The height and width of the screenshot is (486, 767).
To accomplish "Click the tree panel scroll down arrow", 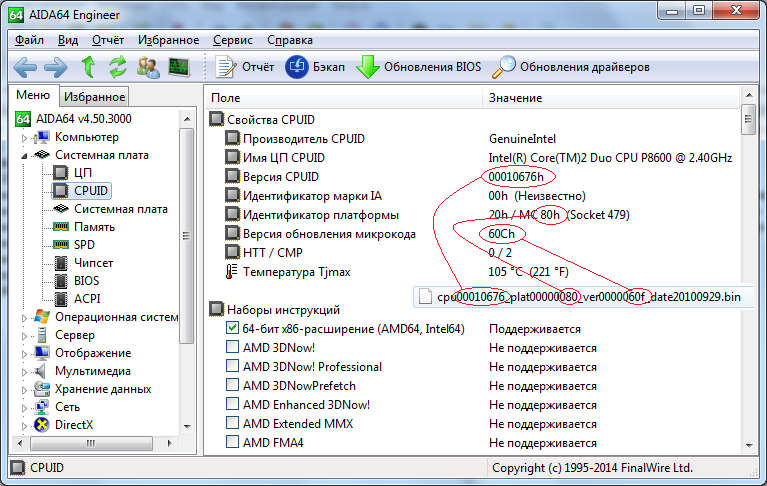I will pyautogui.click(x=187, y=427).
